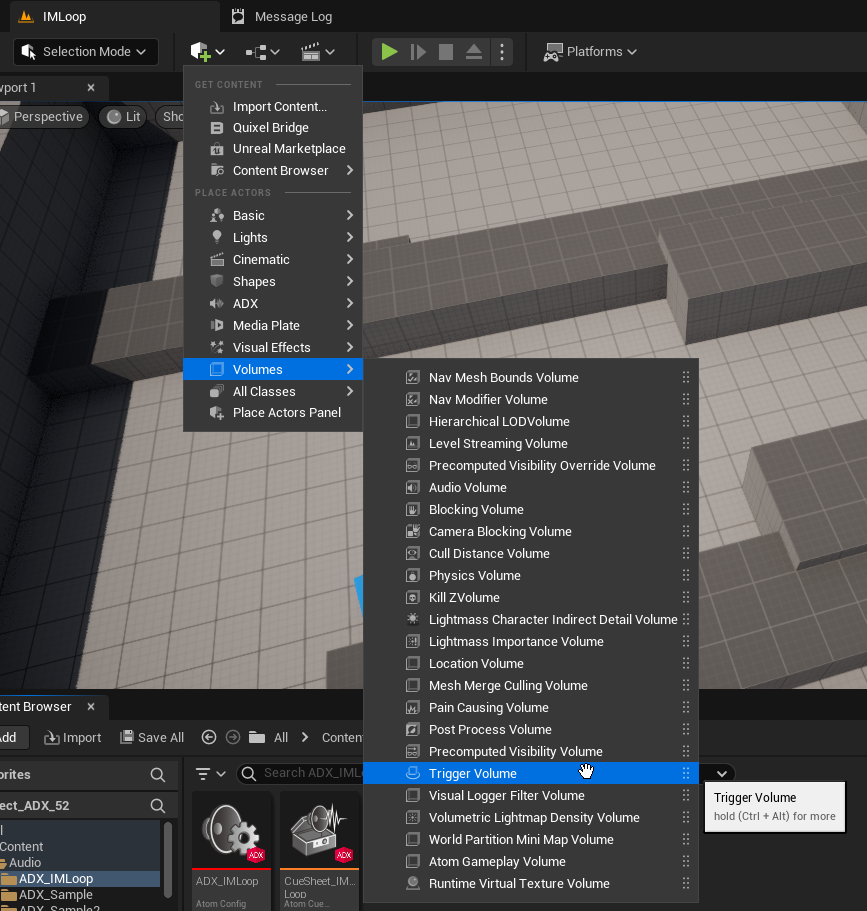
Task: Click the Advance Frame button
Action: (x=418, y=52)
